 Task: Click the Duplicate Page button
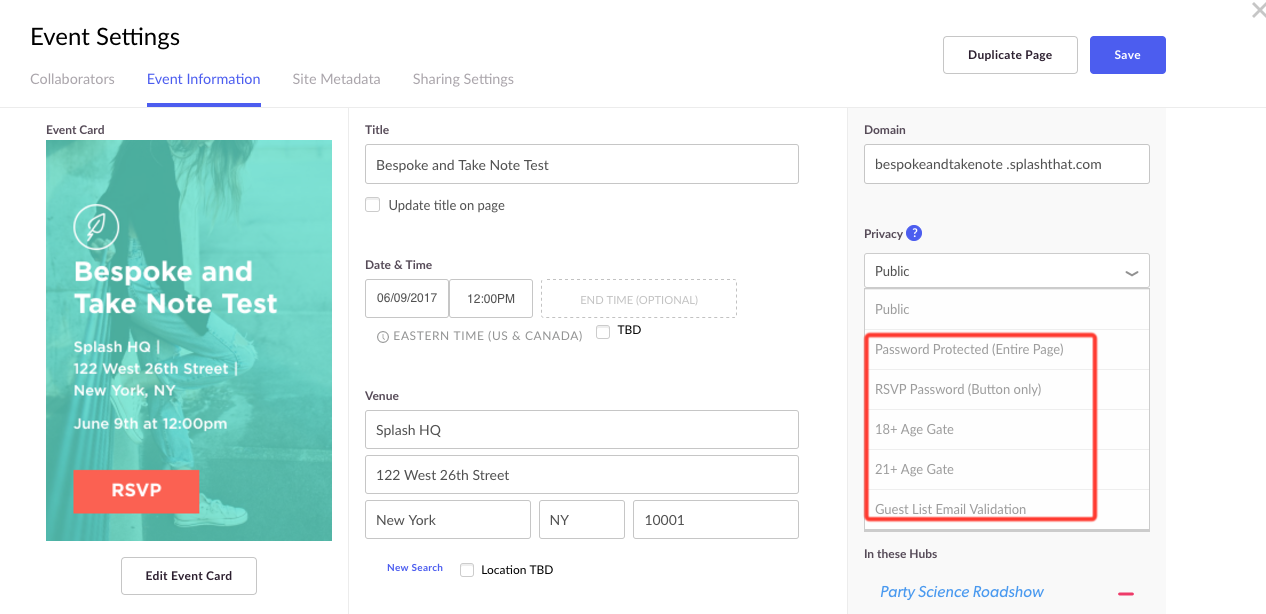(1010, 55)
